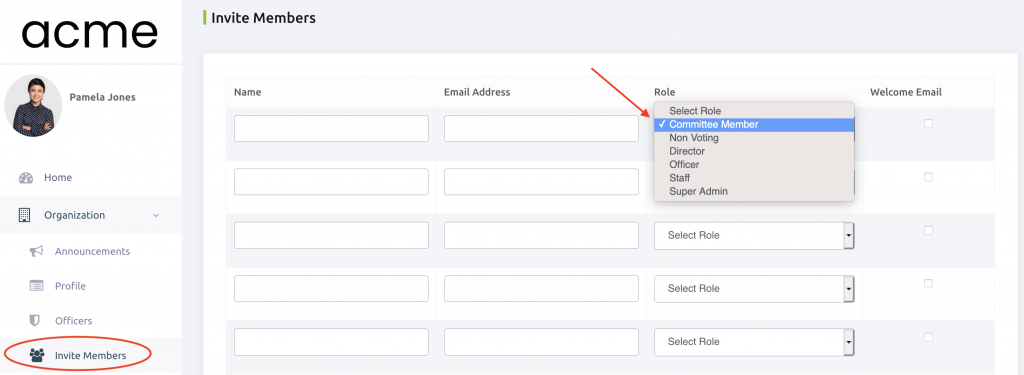Click the Role column header
This screenshot has height=375, width=1024.
(x=665, y=92)
